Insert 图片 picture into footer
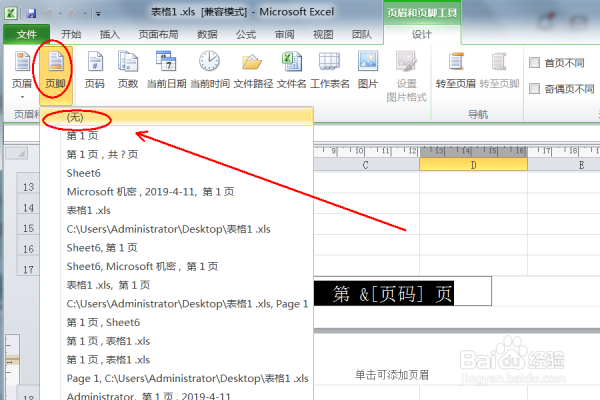The height and width of the screenshot is (400, 600). (368, 70)
